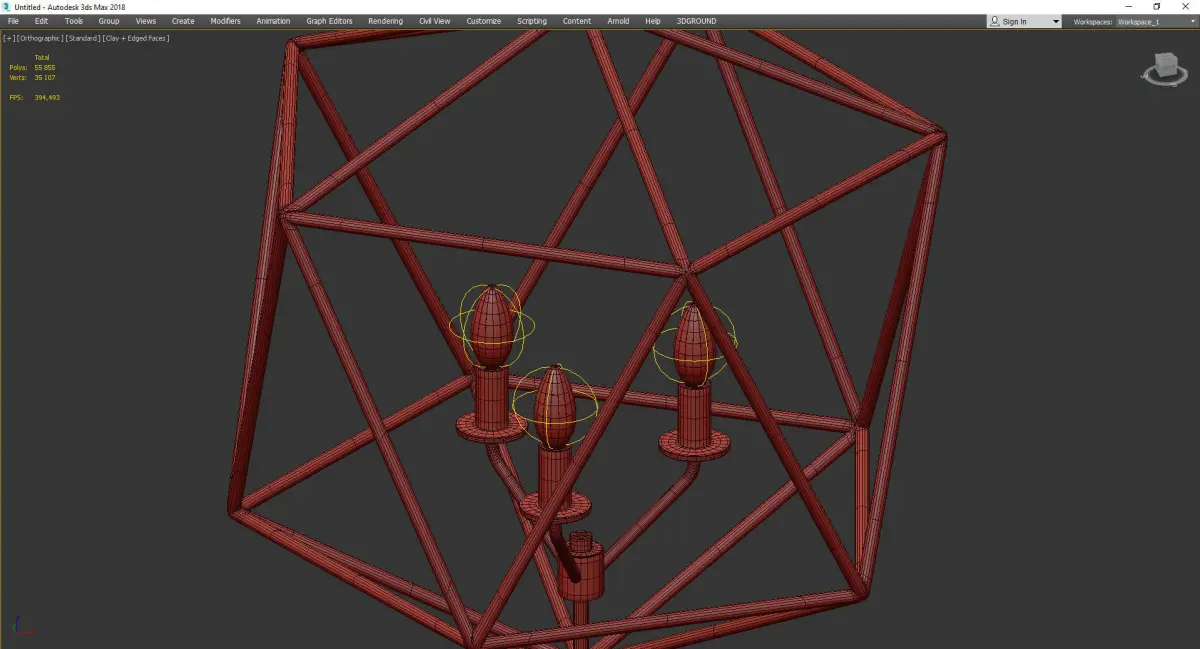Open the Graph Editors menu
Screen dimensions: 1200x649
point(329,21)
